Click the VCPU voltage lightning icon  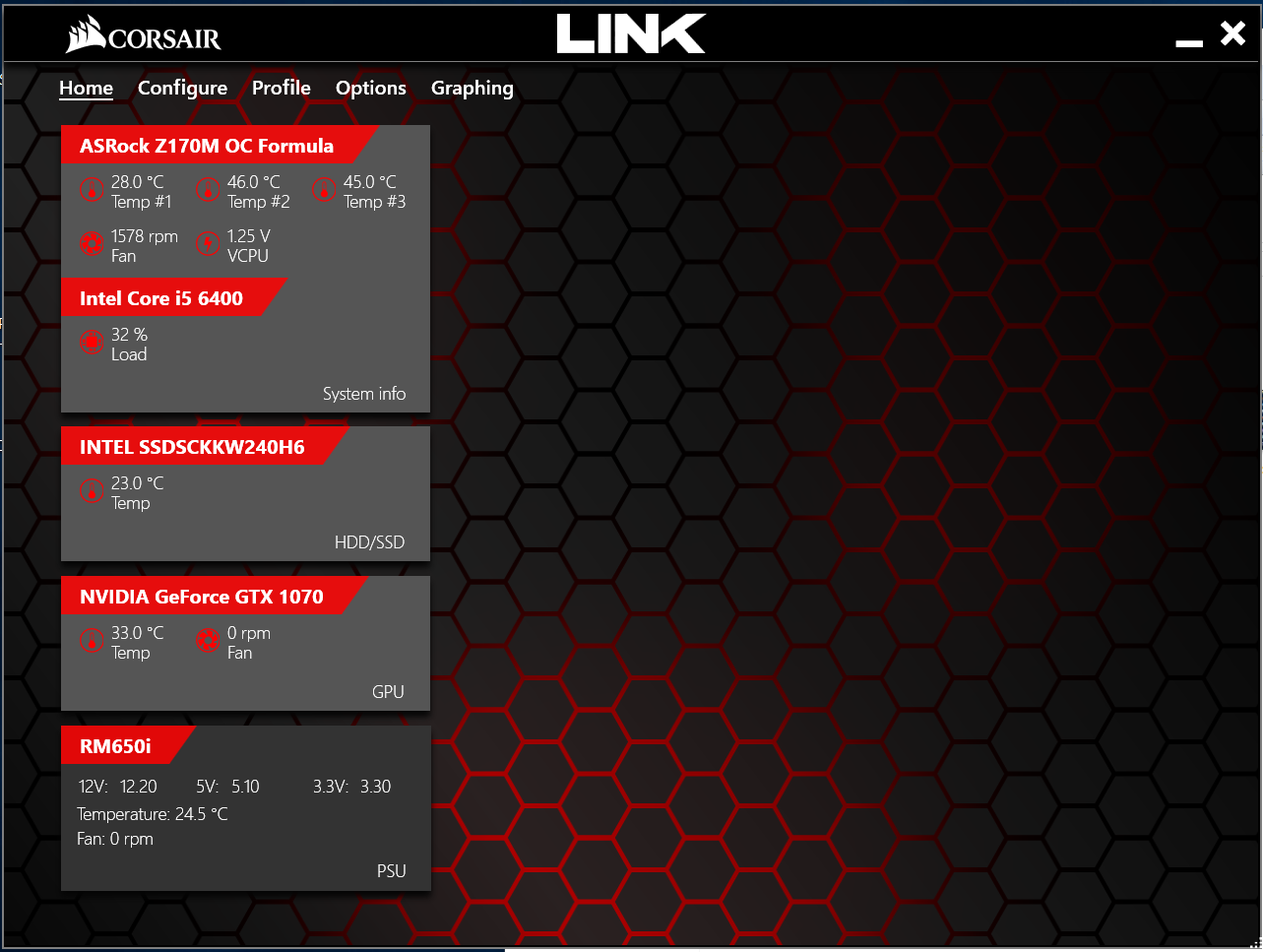pyautogui.click(x=208, y=243)
